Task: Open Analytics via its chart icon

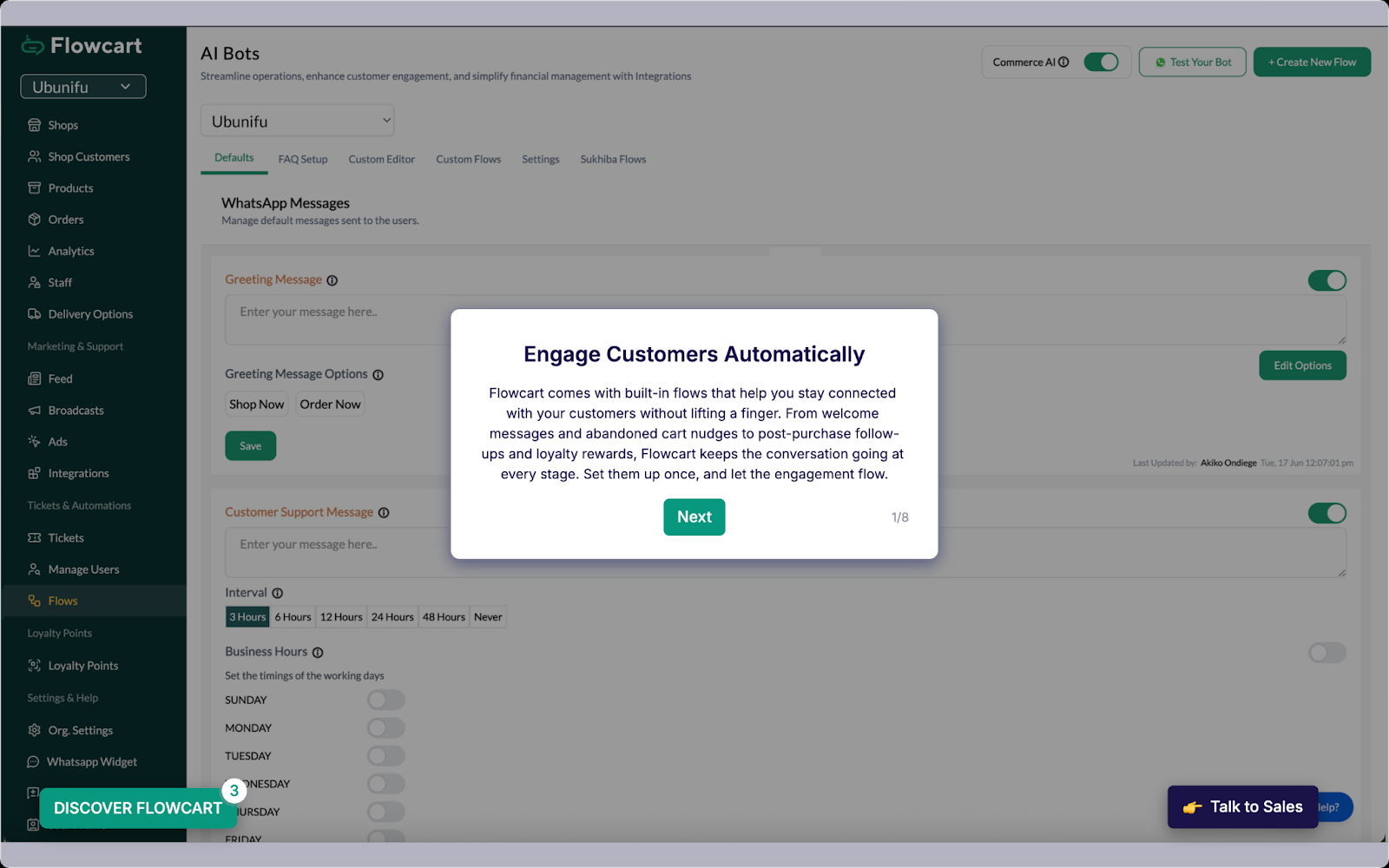Action: click(35, 251)
